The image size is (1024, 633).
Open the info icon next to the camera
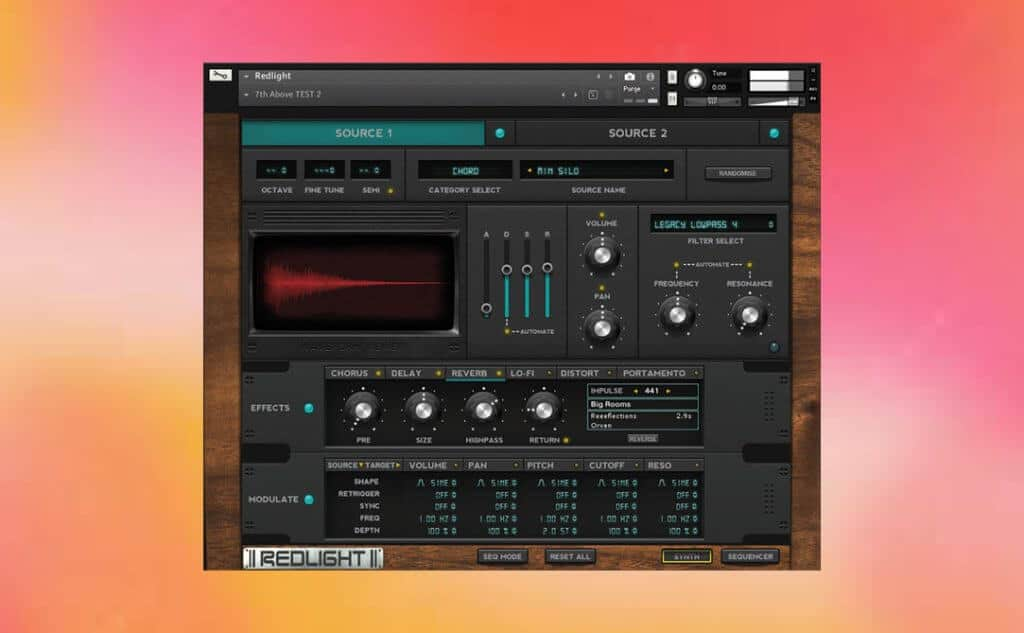650,76
